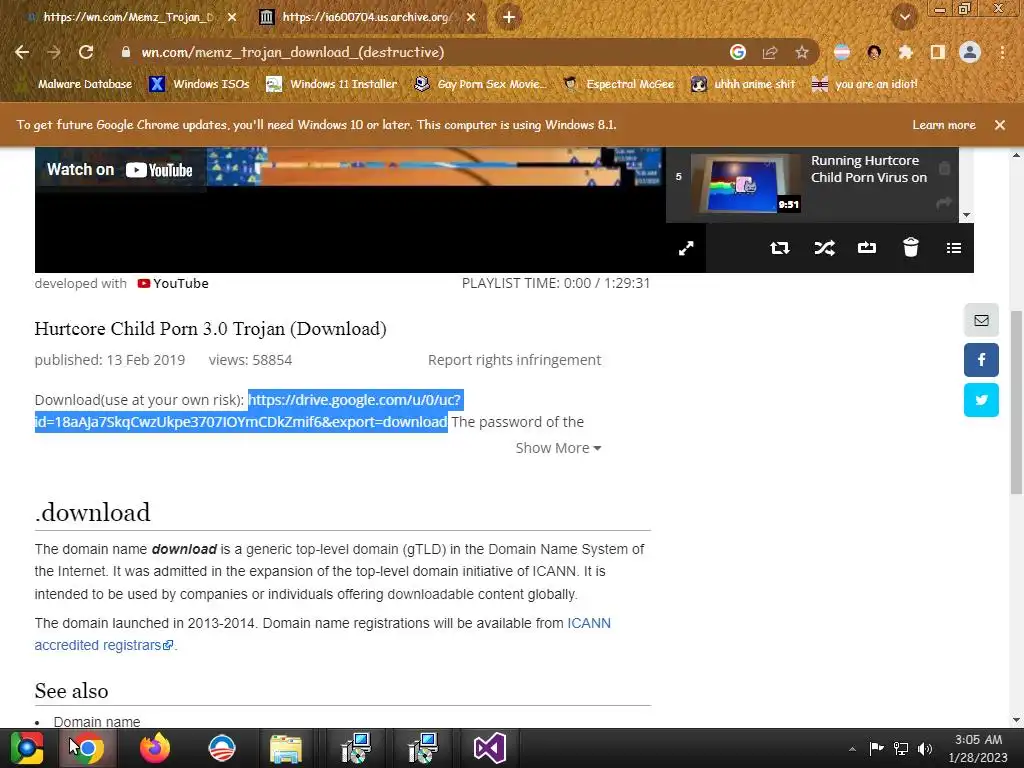Open the Domain name link
This screenshot has height=768, width=1024.
97,722
